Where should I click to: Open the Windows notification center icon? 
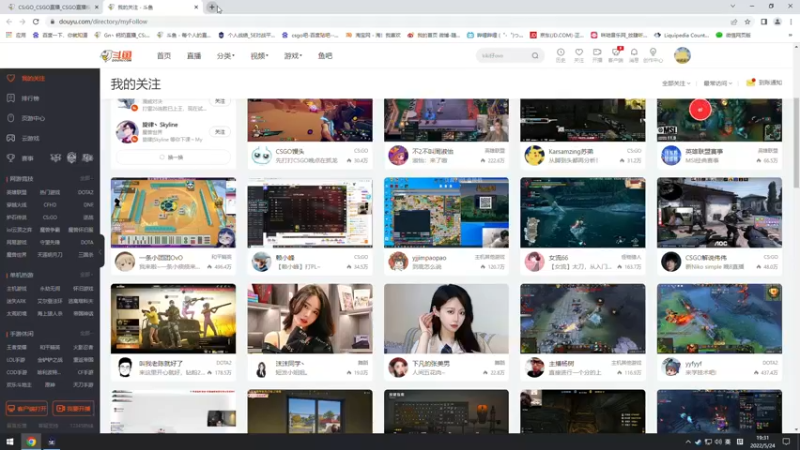tap(786, 442)
